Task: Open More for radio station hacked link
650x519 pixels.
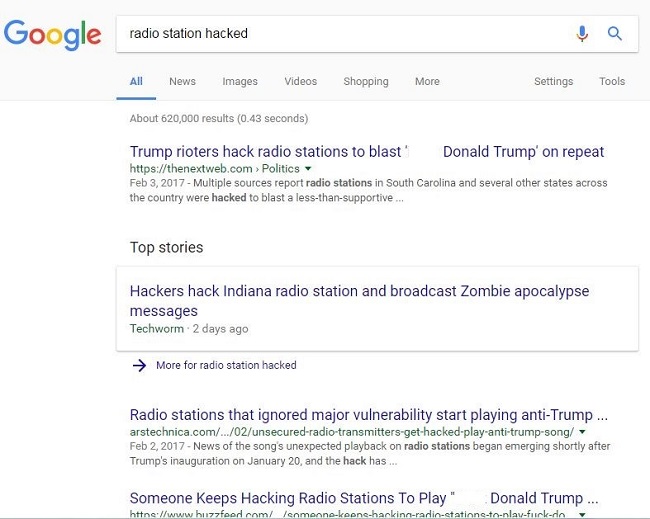Action: (226, 365)
